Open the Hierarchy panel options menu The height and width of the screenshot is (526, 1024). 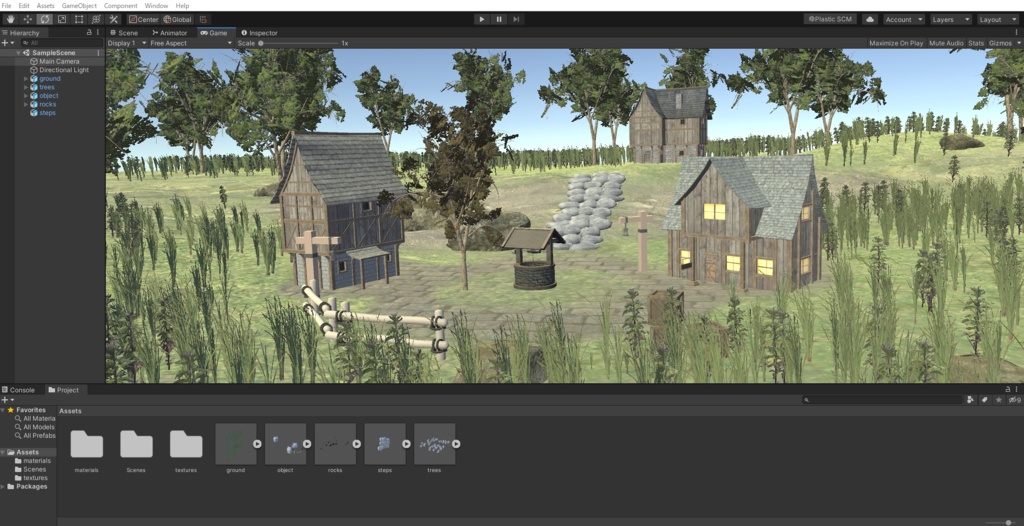(x=99, y=32)
